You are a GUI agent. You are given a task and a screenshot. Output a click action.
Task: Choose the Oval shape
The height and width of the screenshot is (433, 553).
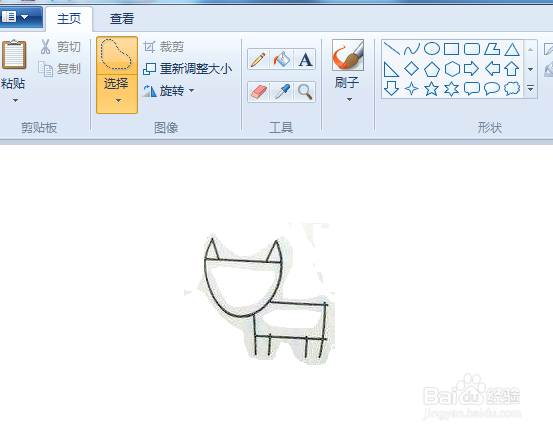coord(432,49)
